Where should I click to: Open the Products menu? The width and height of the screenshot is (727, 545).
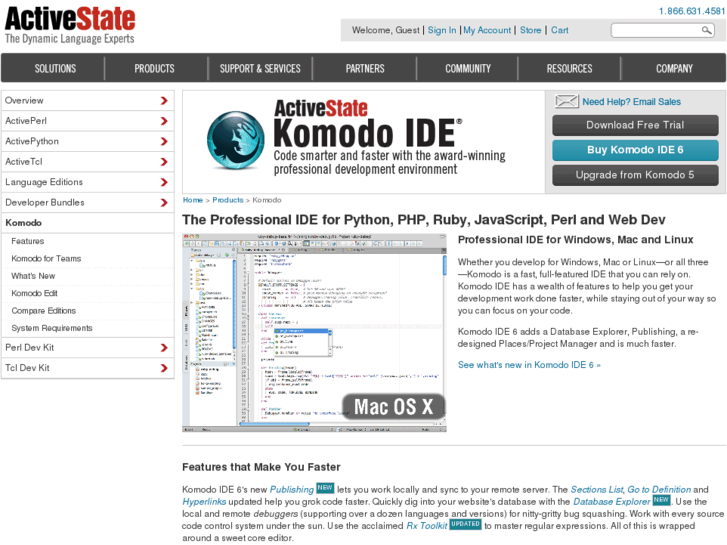(x=154, y=69)
